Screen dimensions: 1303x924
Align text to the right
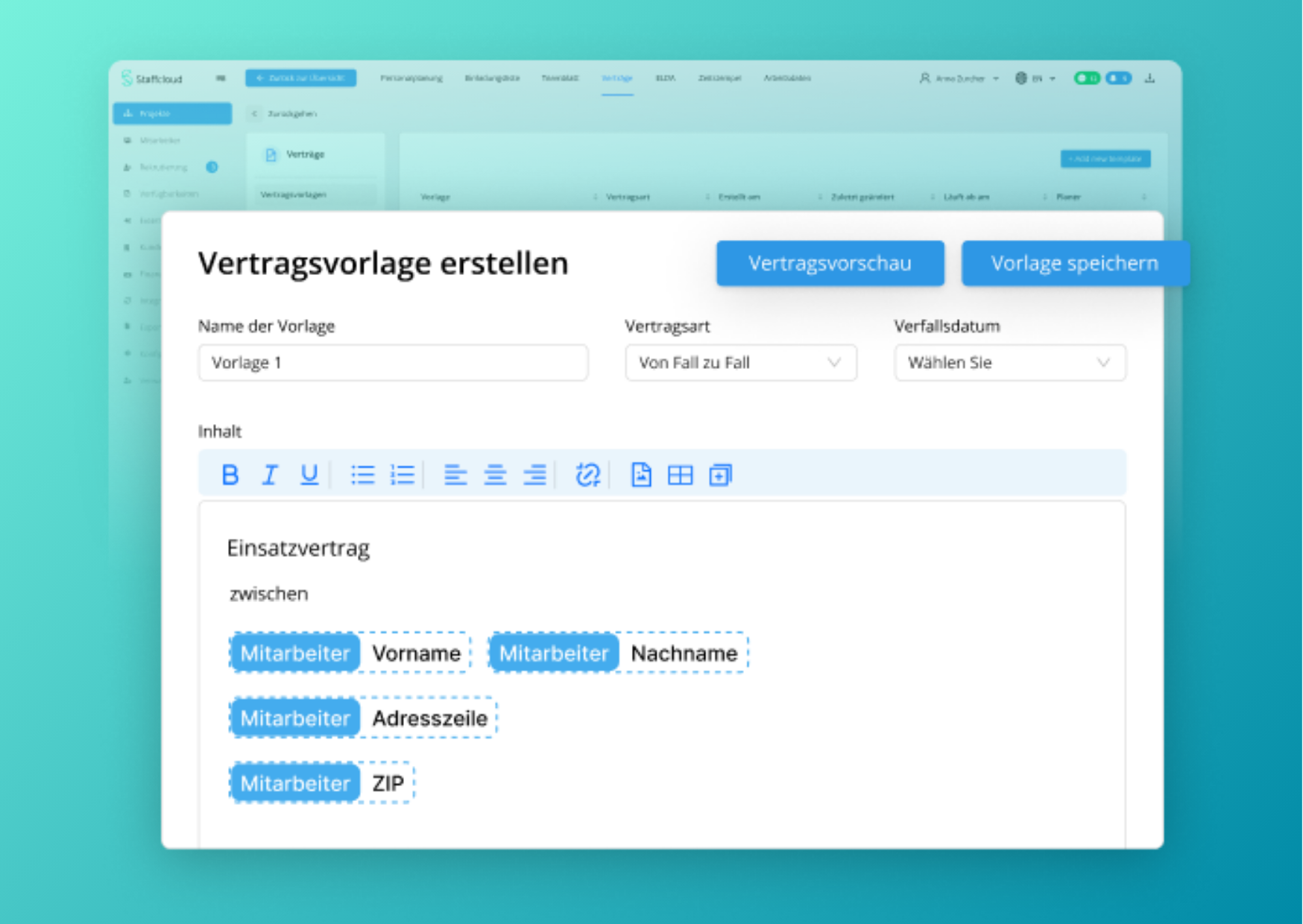(534, 475)
